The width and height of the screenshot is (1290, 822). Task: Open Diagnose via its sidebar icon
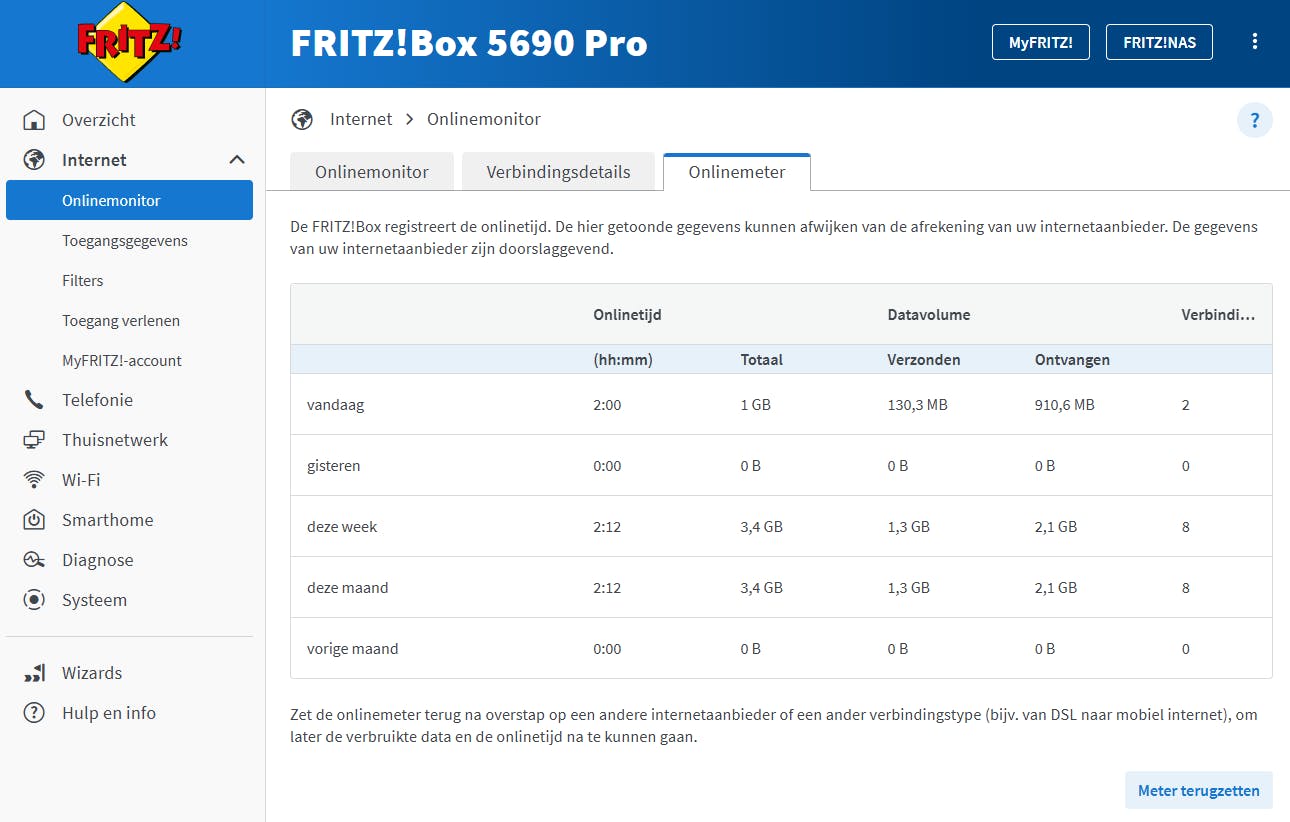[33, 559]
